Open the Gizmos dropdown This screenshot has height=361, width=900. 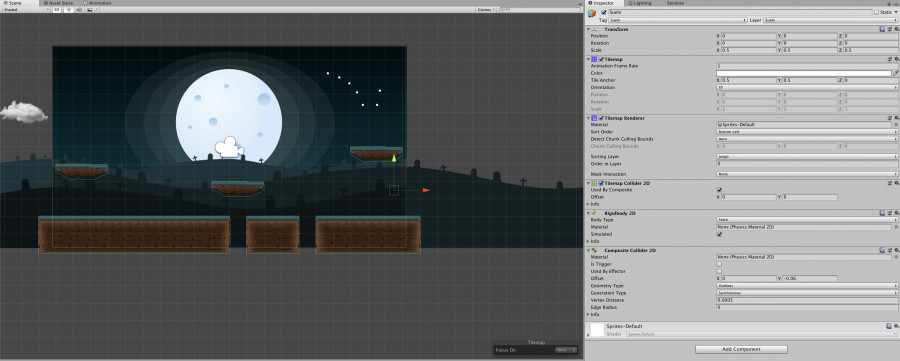486,10
